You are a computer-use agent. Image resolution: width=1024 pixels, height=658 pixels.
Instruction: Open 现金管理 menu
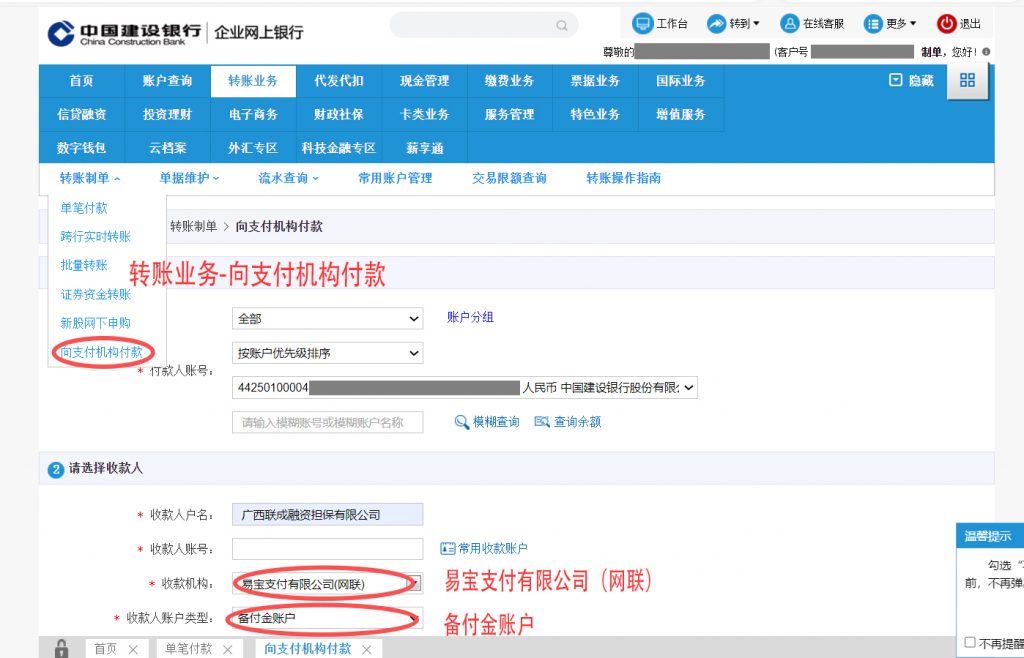[424, 81]
